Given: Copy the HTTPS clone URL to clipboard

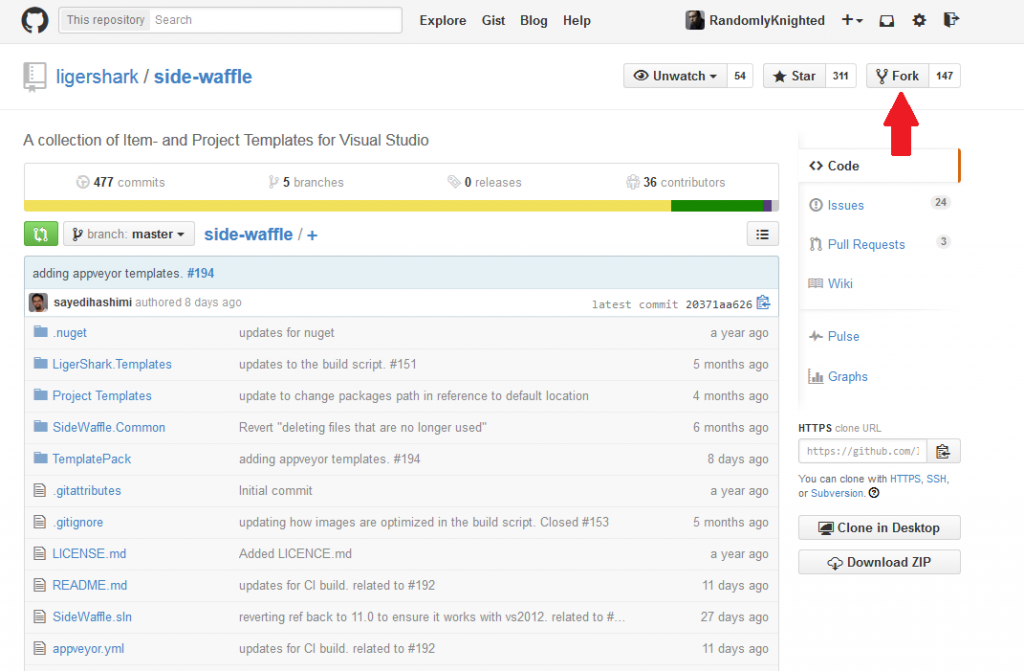Looking at the screenshot, I should (942, 451).
